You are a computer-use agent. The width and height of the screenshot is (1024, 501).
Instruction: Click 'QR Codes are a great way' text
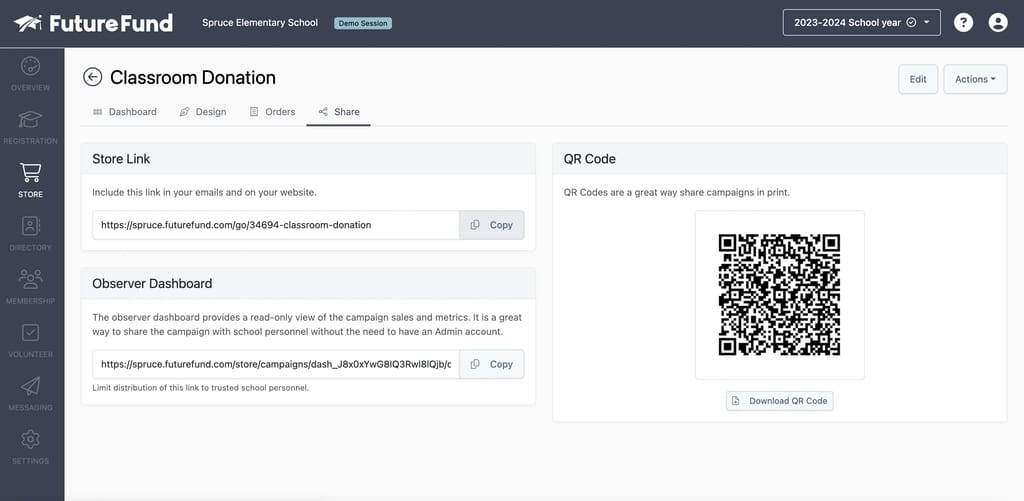(x=677, y=193)
